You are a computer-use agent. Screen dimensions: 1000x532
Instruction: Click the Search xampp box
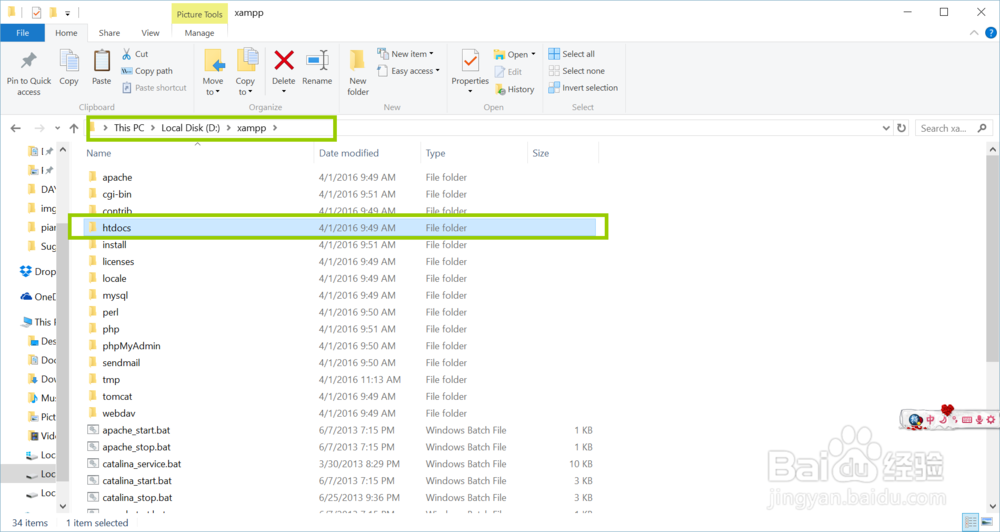(953, 128)
